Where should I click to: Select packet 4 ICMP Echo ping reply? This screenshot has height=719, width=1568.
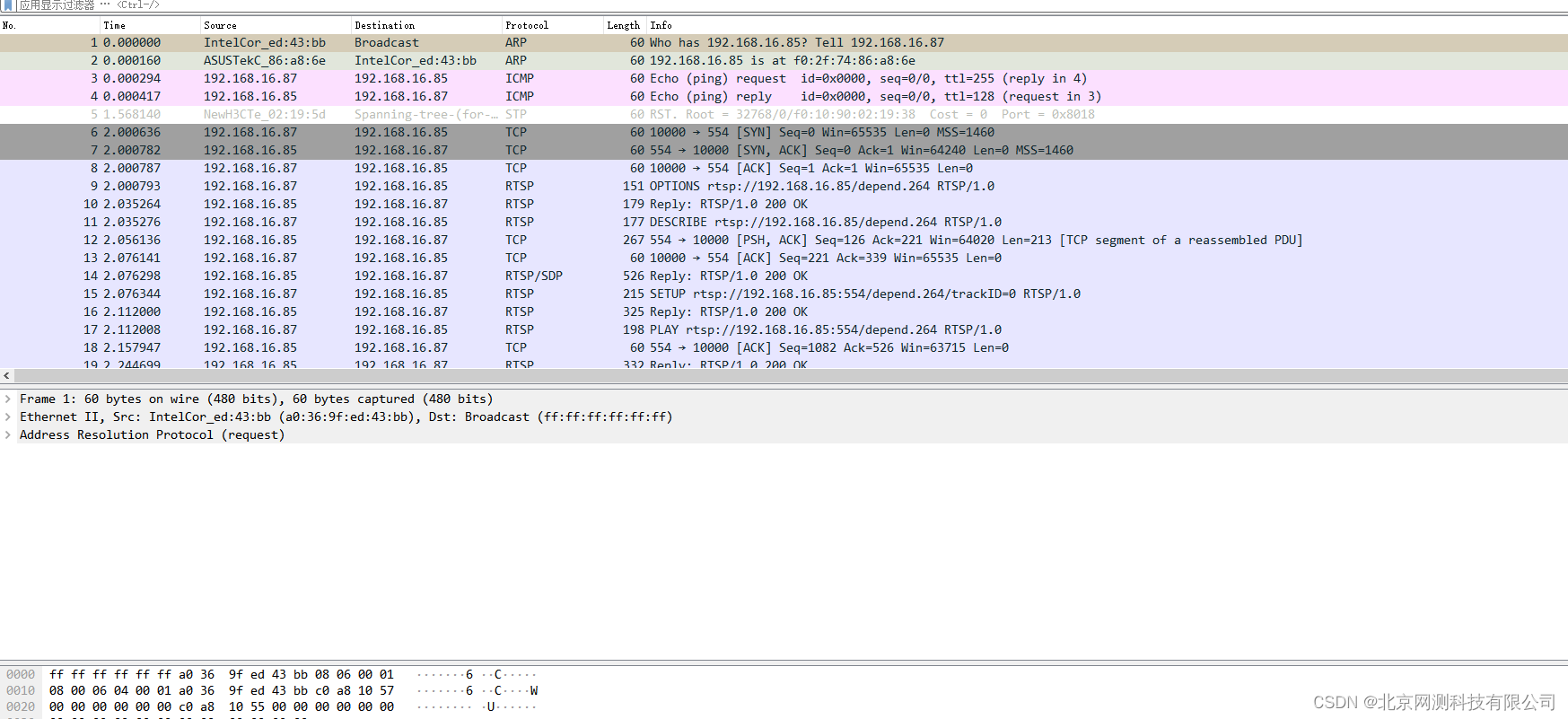tap(784, 96)
